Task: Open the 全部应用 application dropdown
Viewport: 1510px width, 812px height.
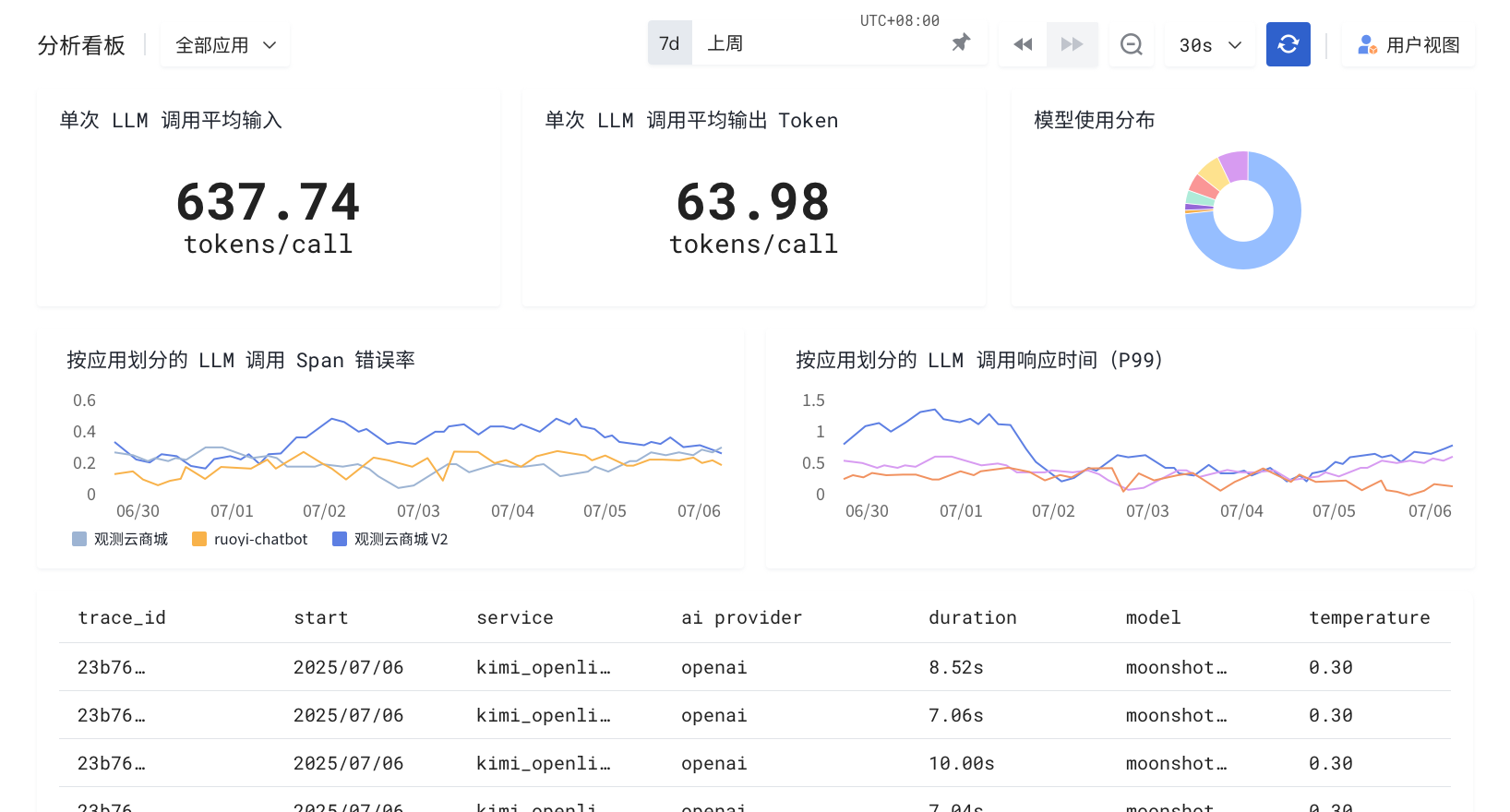Action: (x=225, y=45)
